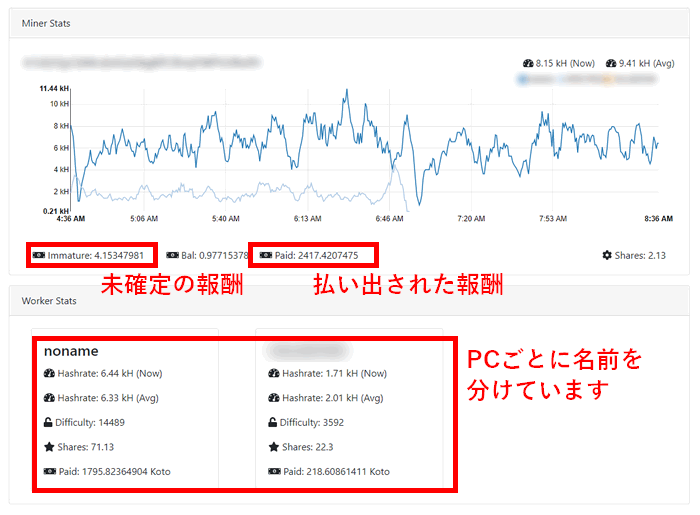Click the blurred worker name in second card
The height and width of the screenshot is (515, 700).
(x=307, y=351)
